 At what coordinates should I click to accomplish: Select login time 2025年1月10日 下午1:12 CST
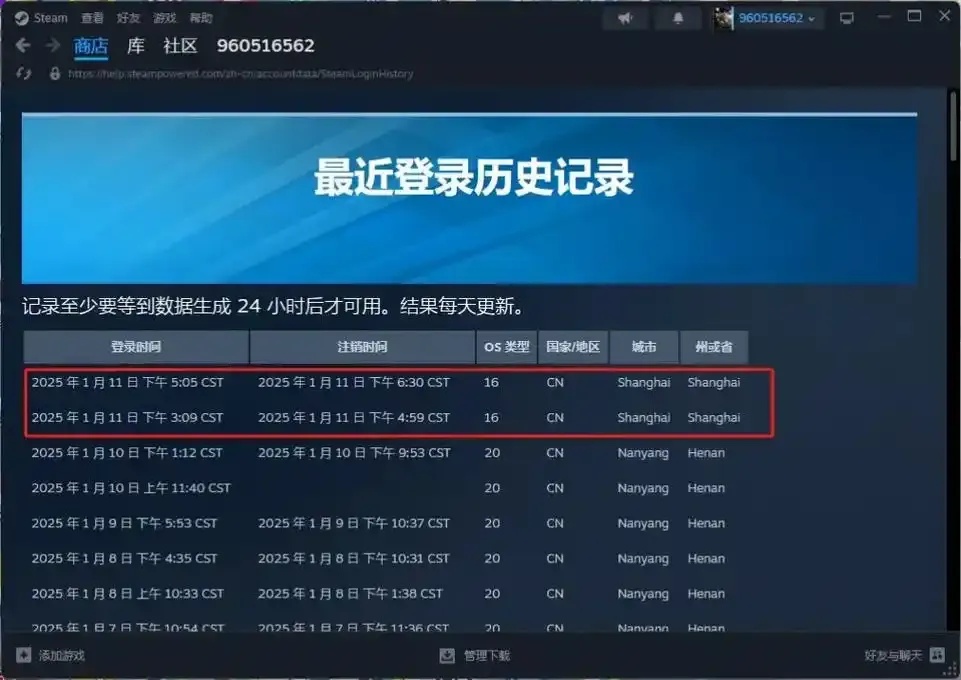click(127, 453)
